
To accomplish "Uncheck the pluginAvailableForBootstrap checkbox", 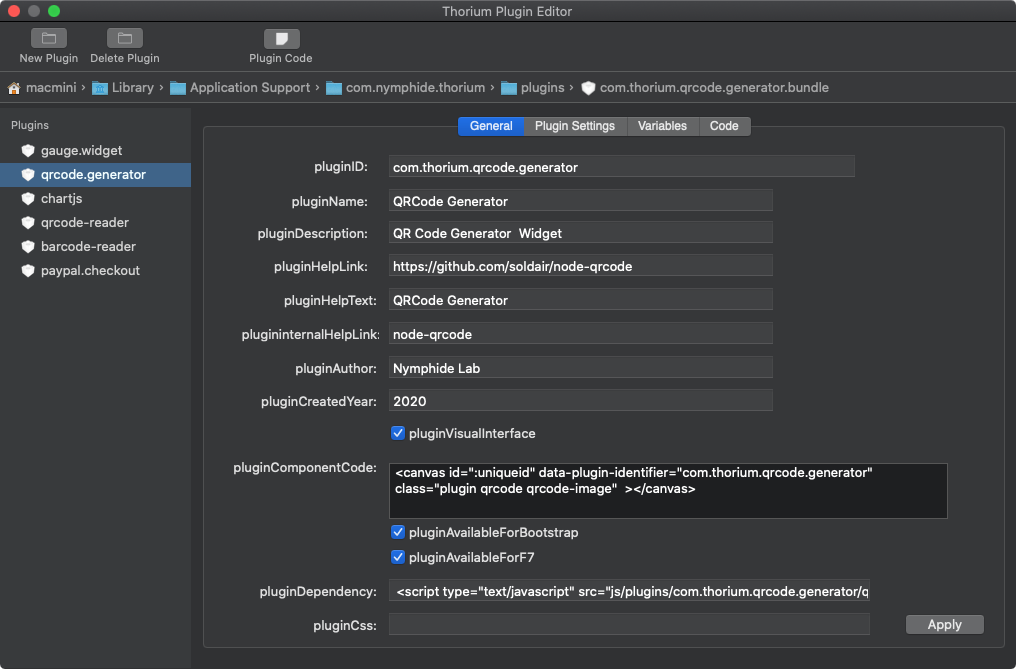I will pos(398,532).
